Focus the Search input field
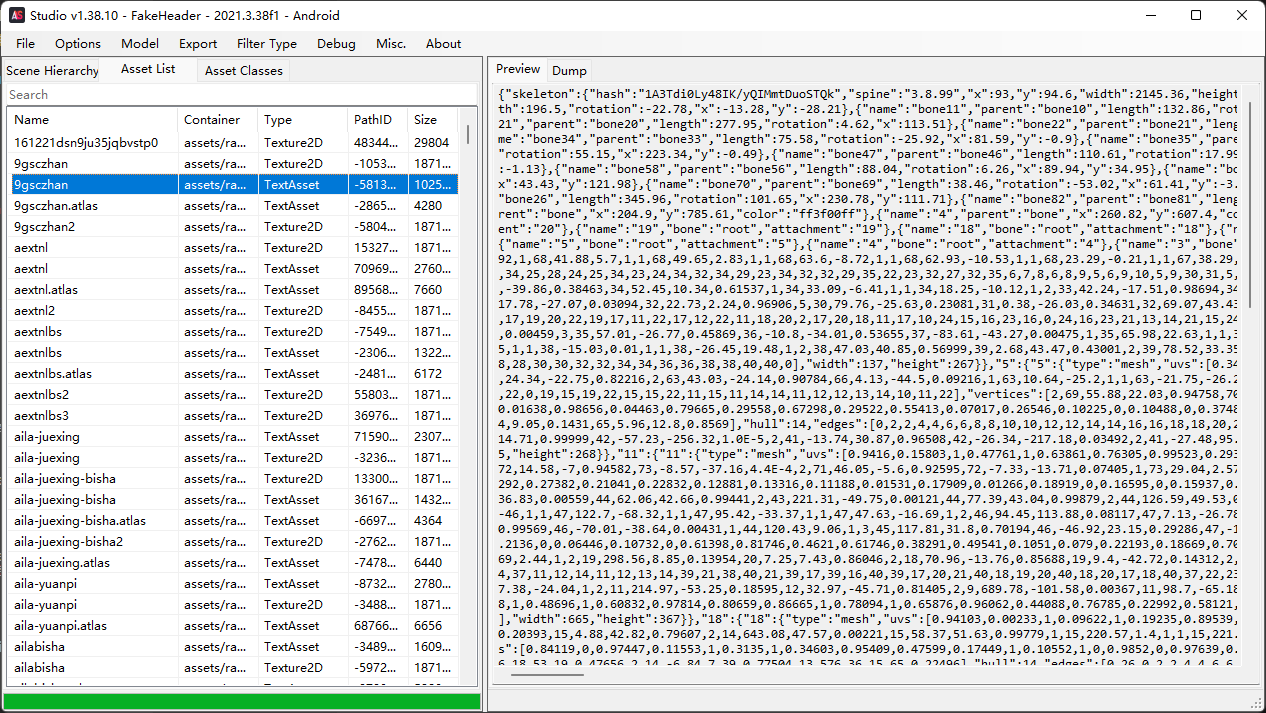The width and height of the screenshot is (1266, 713). click(x=241, y=95)
